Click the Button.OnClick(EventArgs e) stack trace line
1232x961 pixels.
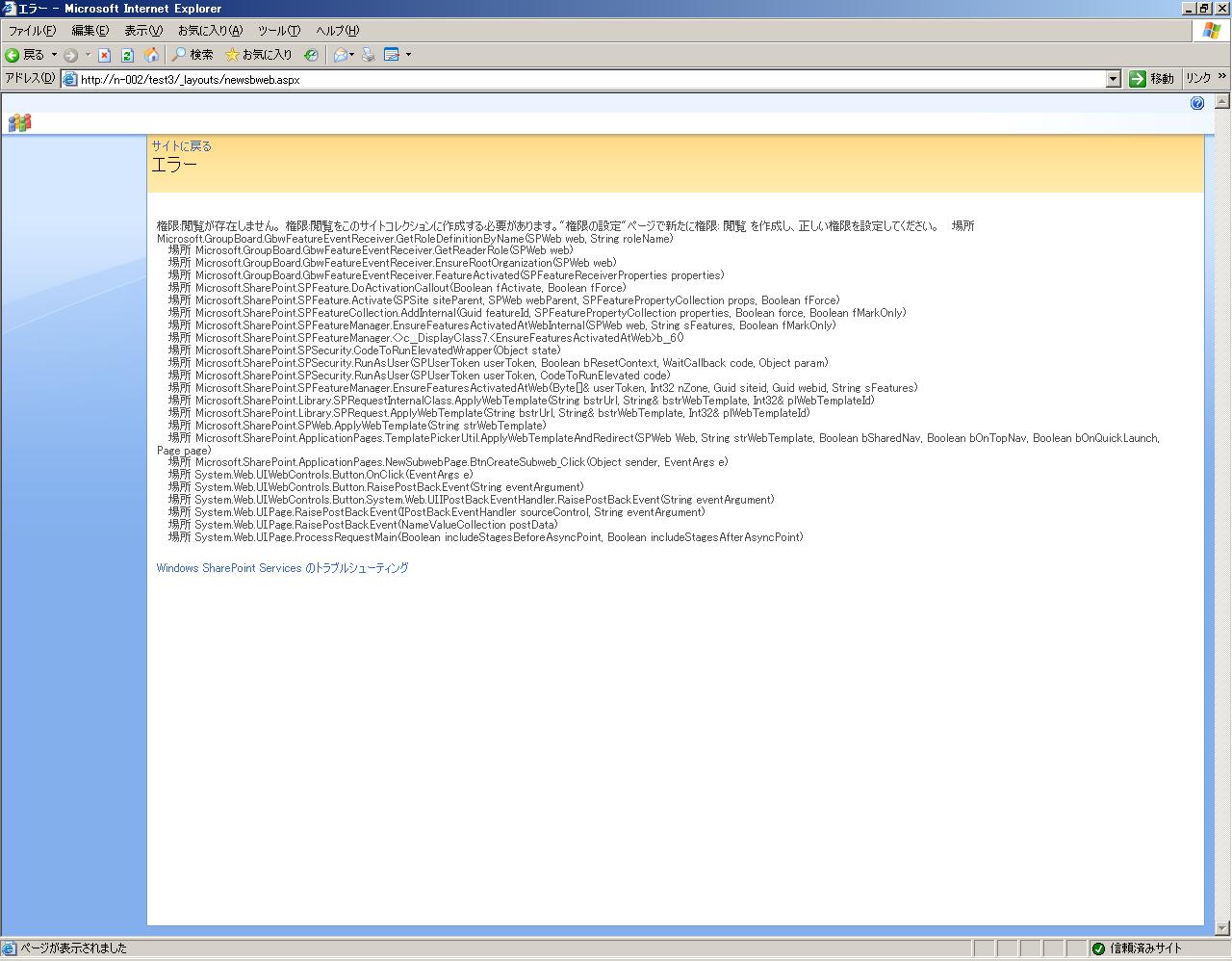[x=321, y=475]
